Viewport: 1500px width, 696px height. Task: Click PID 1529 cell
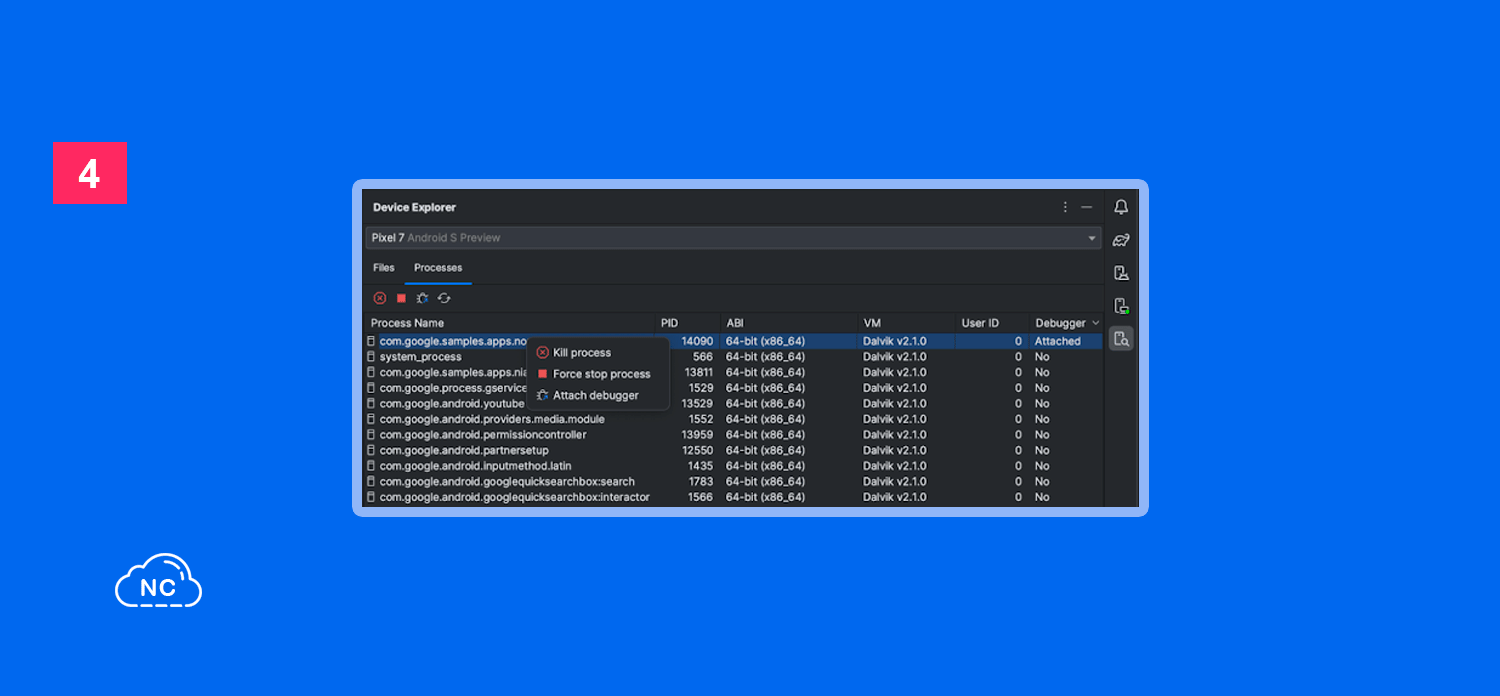pyautogui.click(x=700, y=388)
